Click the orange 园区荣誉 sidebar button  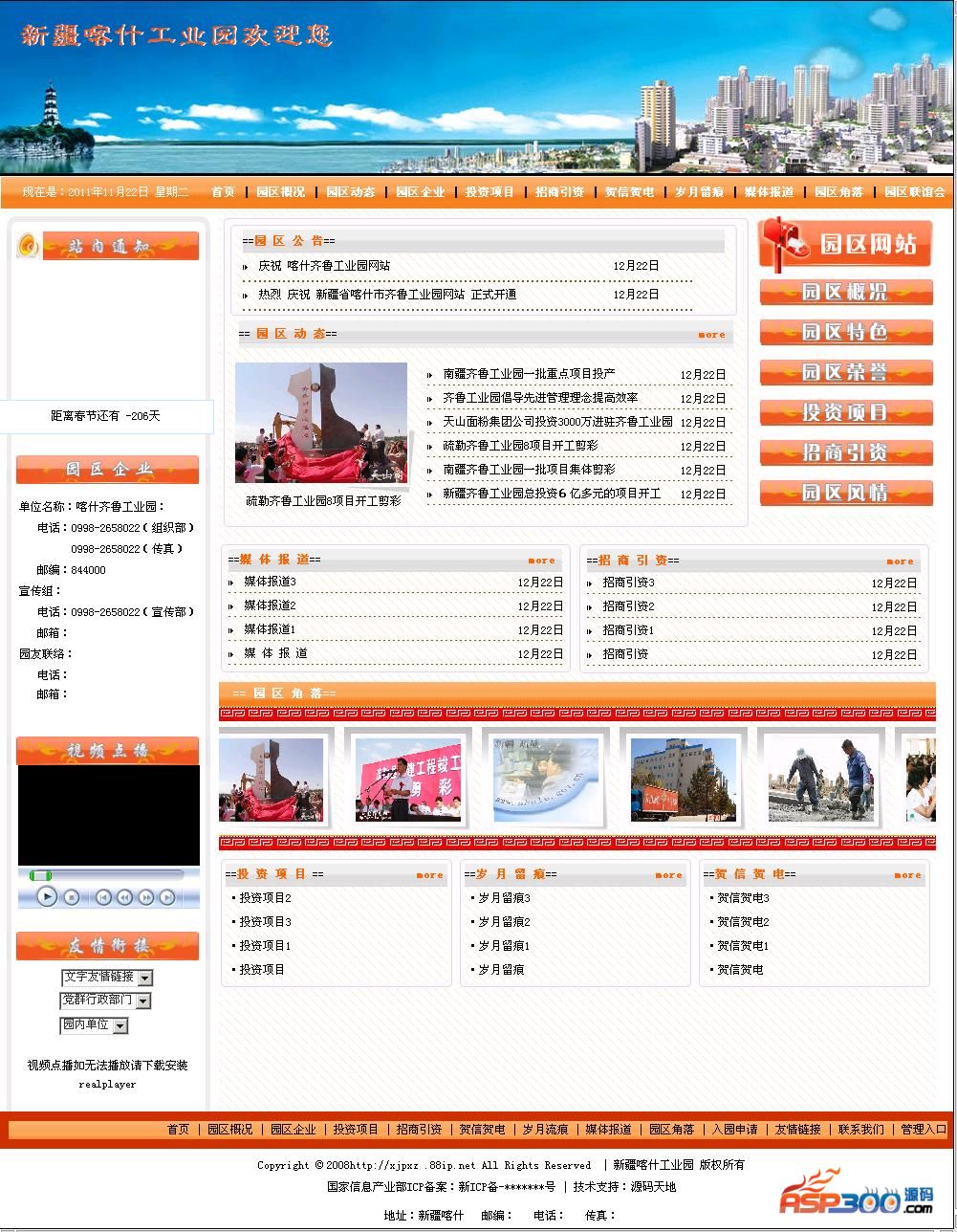pos(846,372)
